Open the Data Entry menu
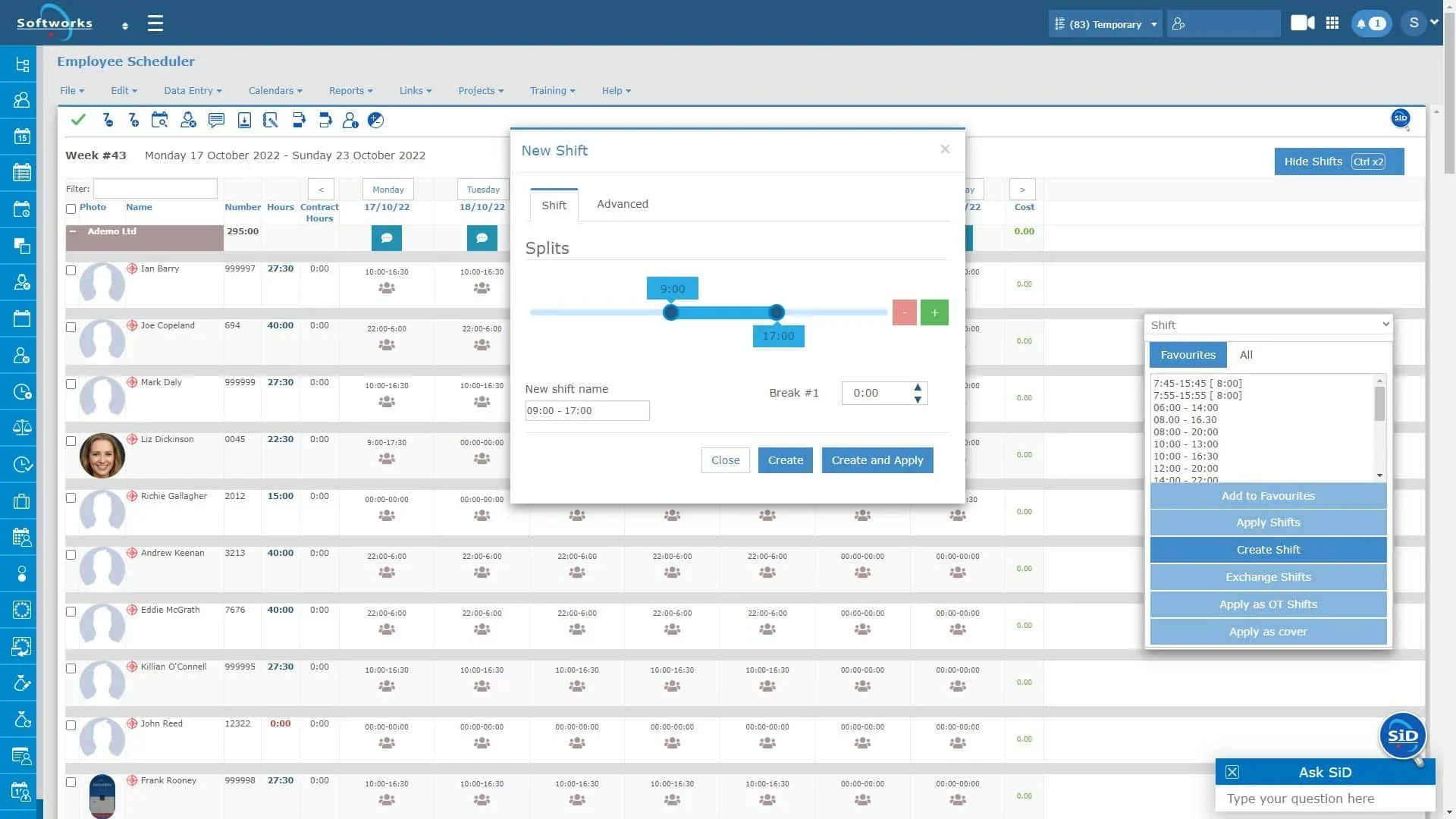This screenshot has width=1456, height=819. (x=193, y=90)
